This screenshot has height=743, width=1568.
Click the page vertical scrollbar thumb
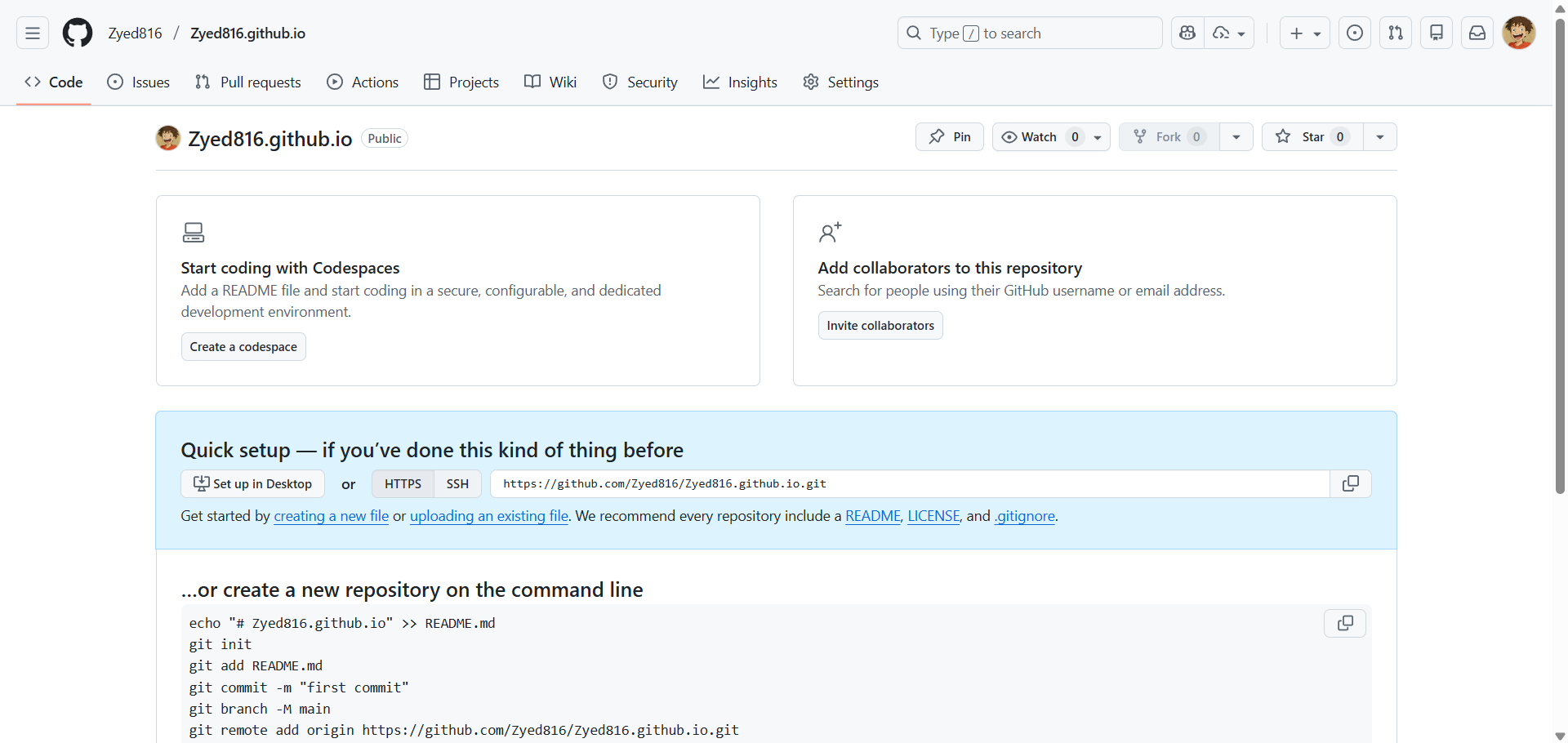[x=1560, y=257]
